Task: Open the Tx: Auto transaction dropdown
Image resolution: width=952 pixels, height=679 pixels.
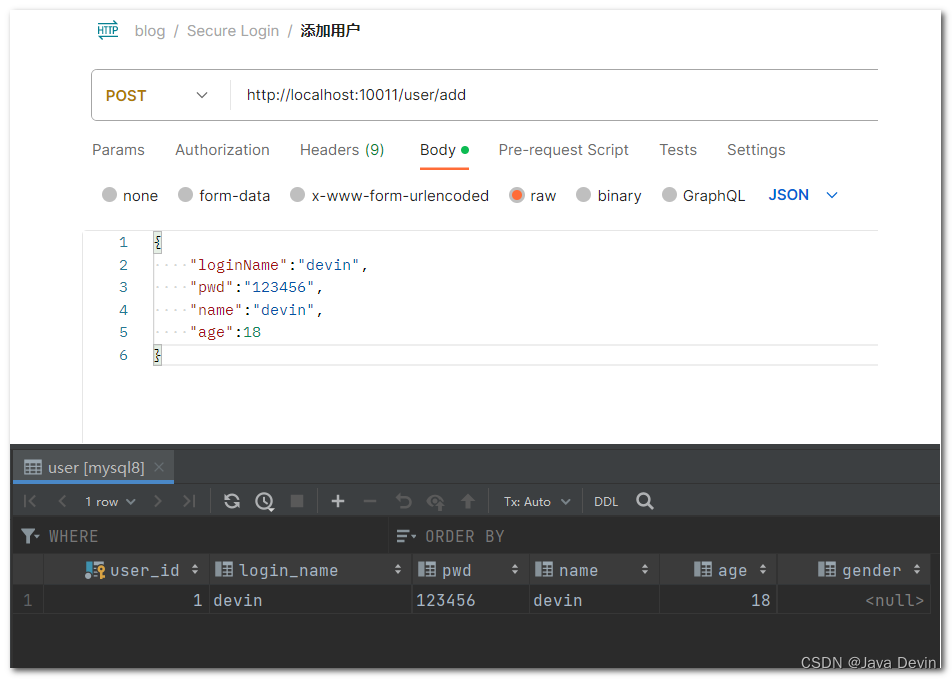Action: click(537, 502)
